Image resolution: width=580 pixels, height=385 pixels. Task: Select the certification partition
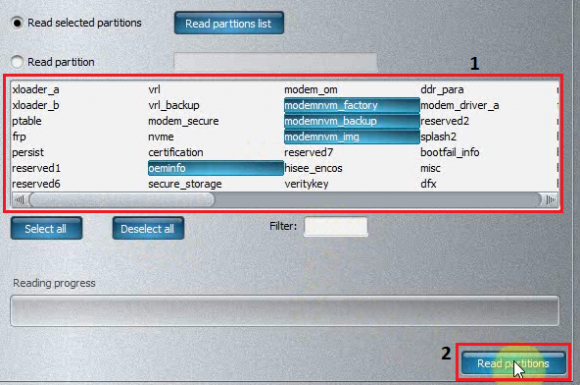(x=176, y=152)
